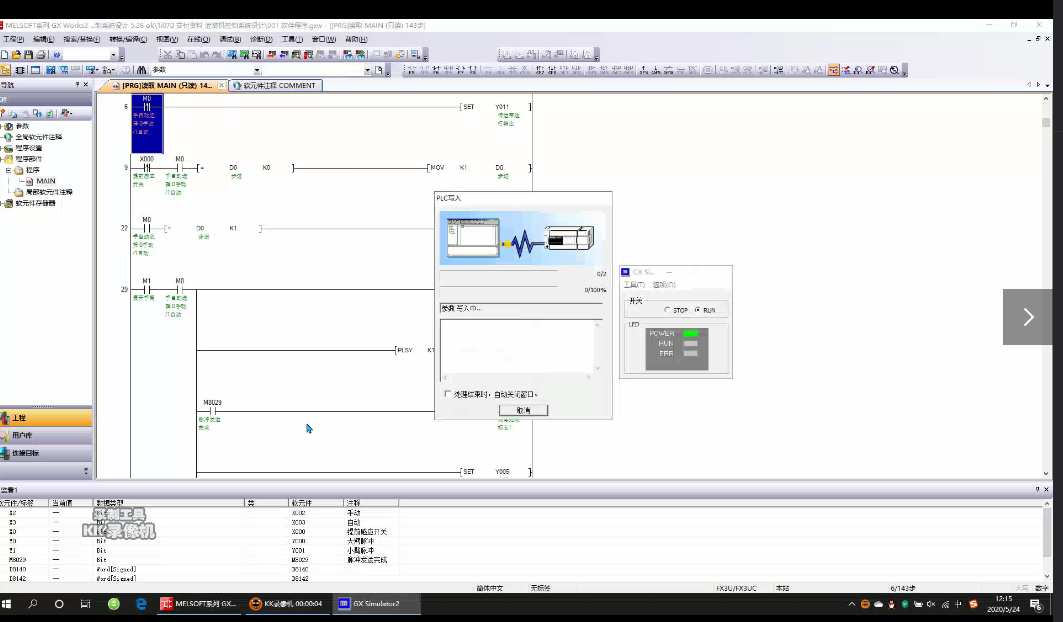Click the Cortana circle icon in the taskbar

[59, 604]
